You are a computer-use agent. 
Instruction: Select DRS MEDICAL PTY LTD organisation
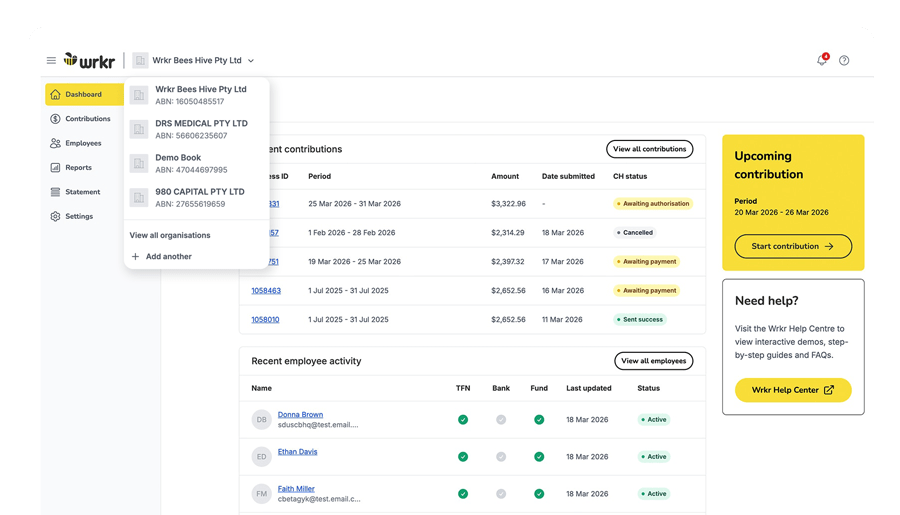click(200, 129)
